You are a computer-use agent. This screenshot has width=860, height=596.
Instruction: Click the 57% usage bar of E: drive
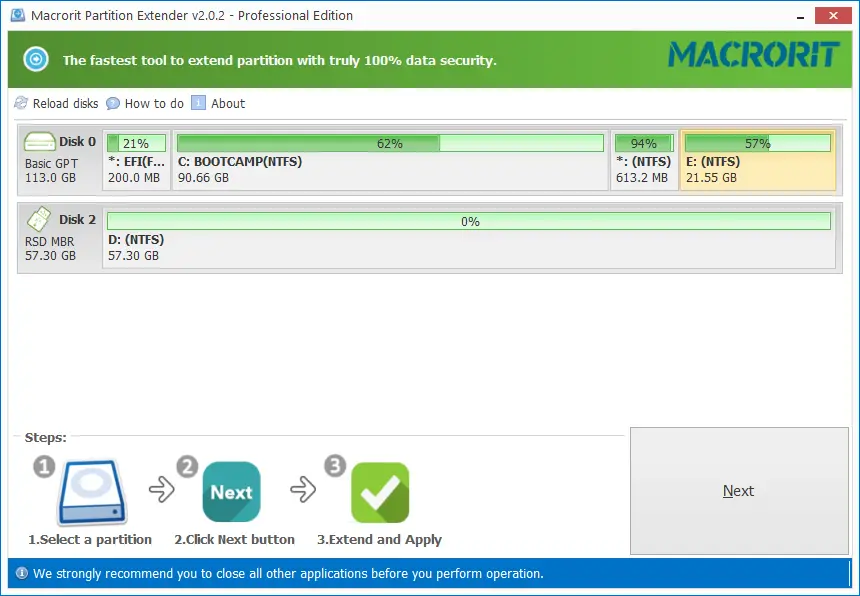758,143
